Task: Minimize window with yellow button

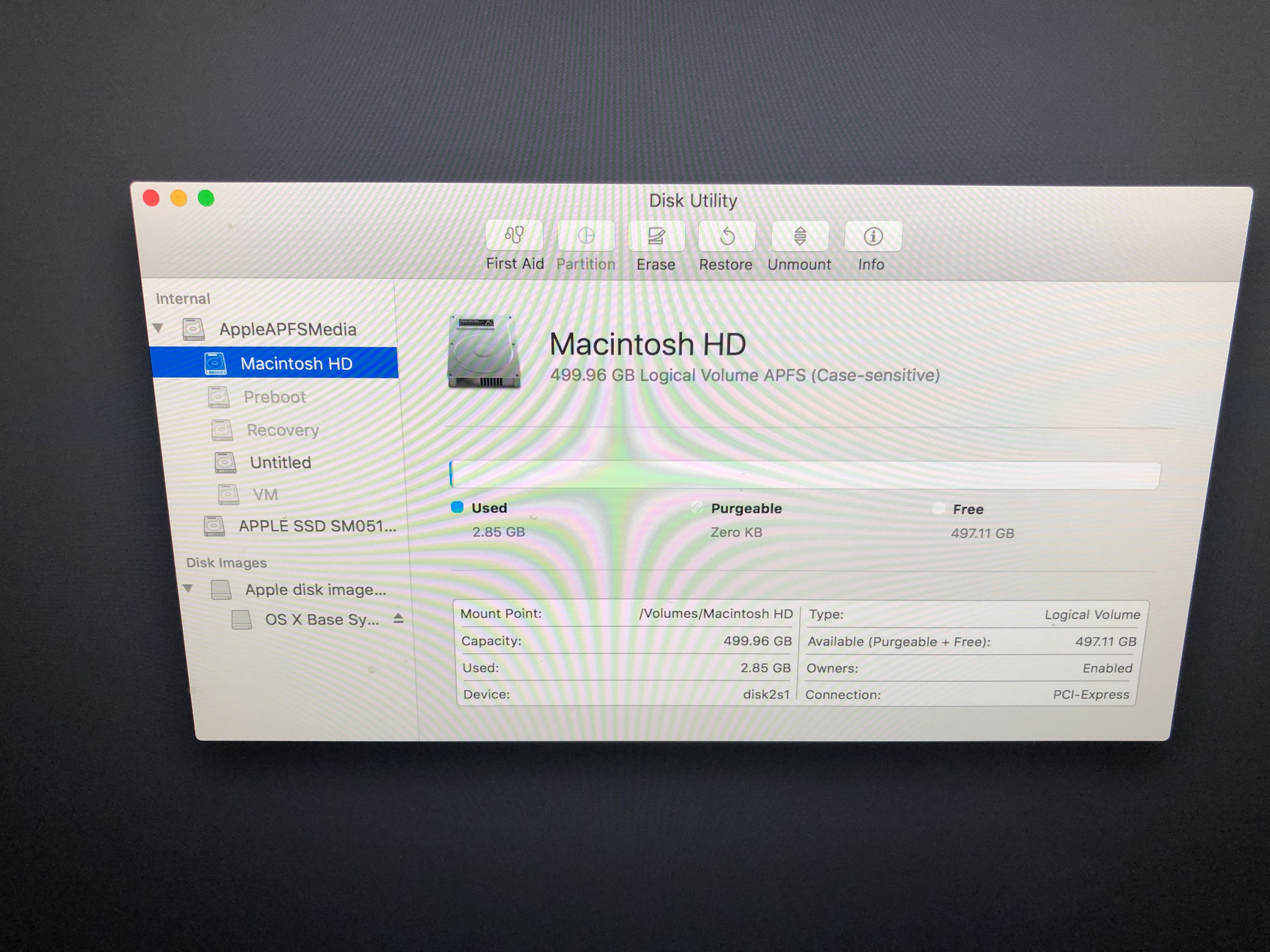Action: click(x=179, y=198)
